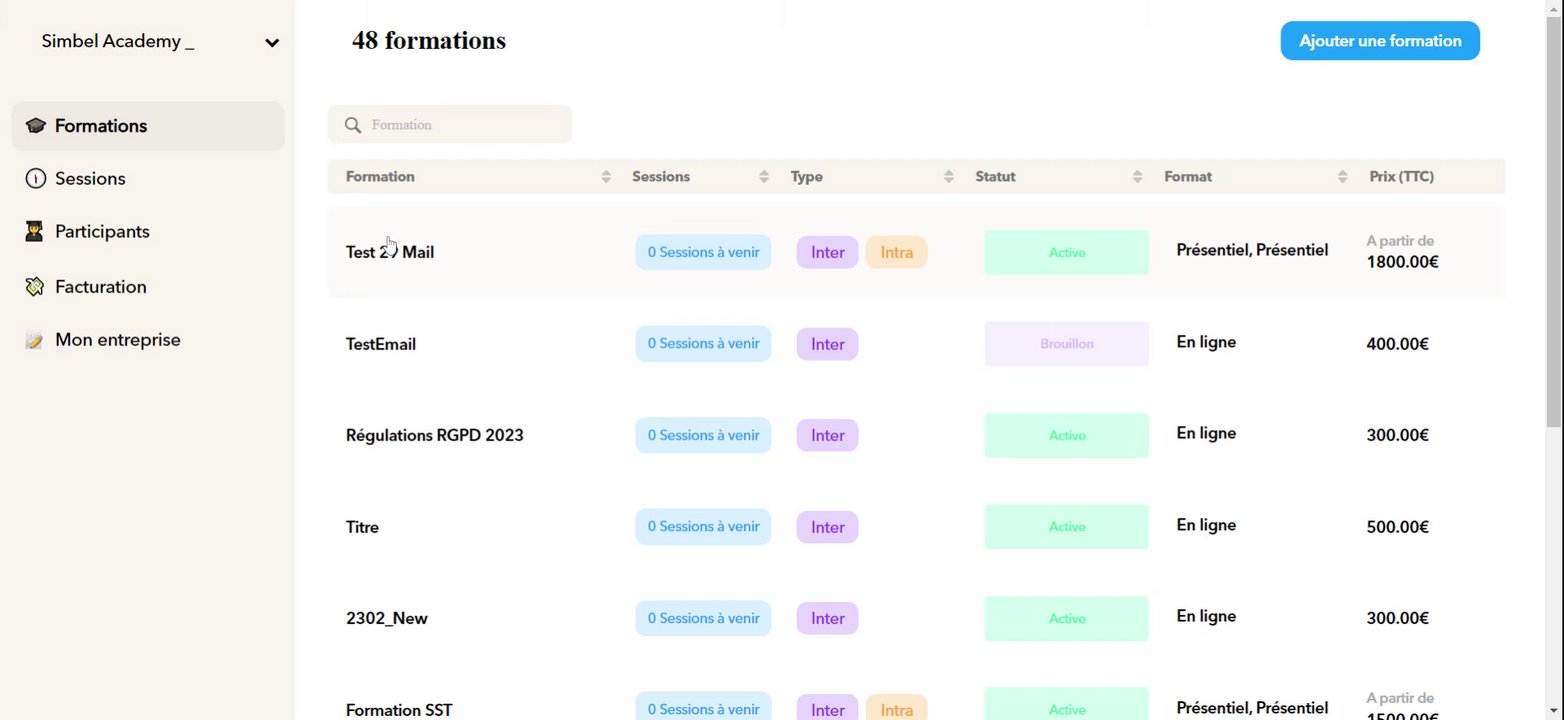This screenshot has height=720, width=1564.
Task: Open the Régulations RGPD 2023 formation
Action: click(x=434, y=436)
